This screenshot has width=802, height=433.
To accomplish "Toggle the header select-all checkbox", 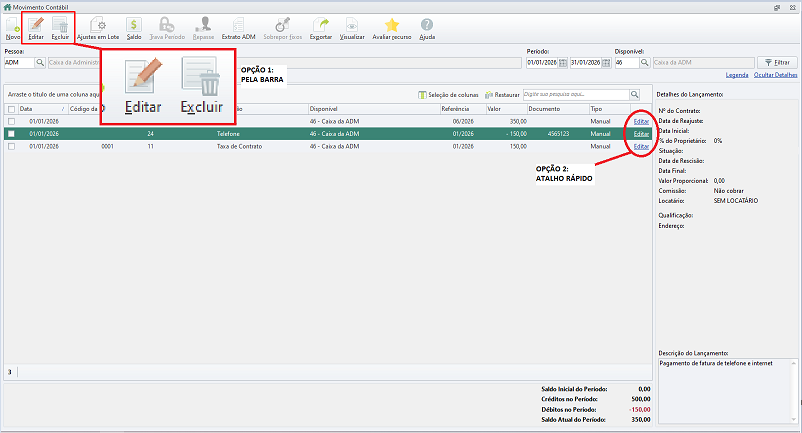I will click(x=11, y=109).
